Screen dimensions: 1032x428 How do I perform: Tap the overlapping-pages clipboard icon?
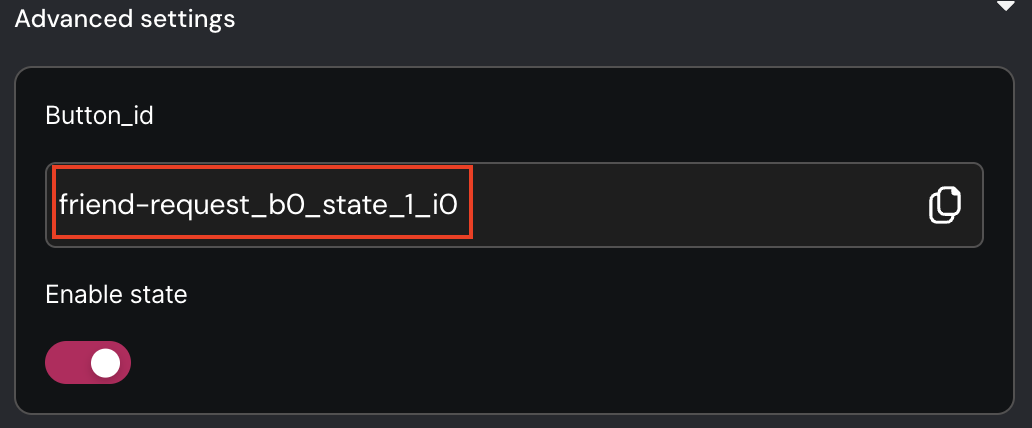944,205
